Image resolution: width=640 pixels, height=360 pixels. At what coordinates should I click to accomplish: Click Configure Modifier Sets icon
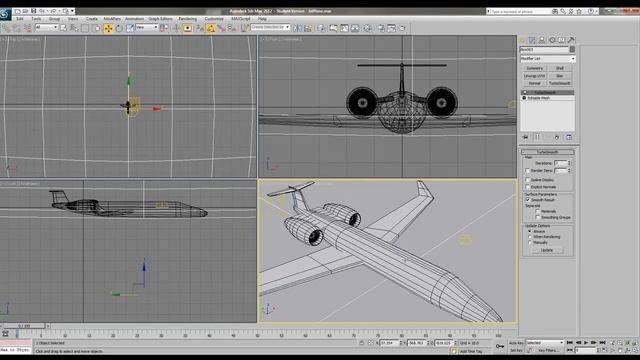pos(569,137)
